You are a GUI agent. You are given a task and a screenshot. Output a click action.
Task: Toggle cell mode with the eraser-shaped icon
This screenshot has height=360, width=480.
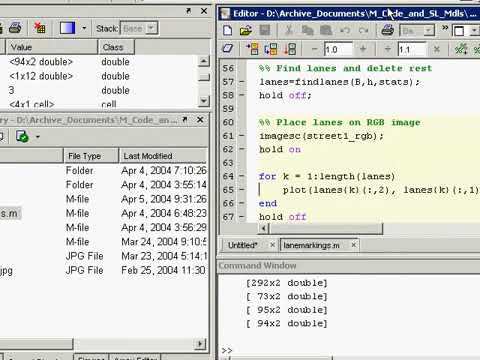tap(227, 49)
